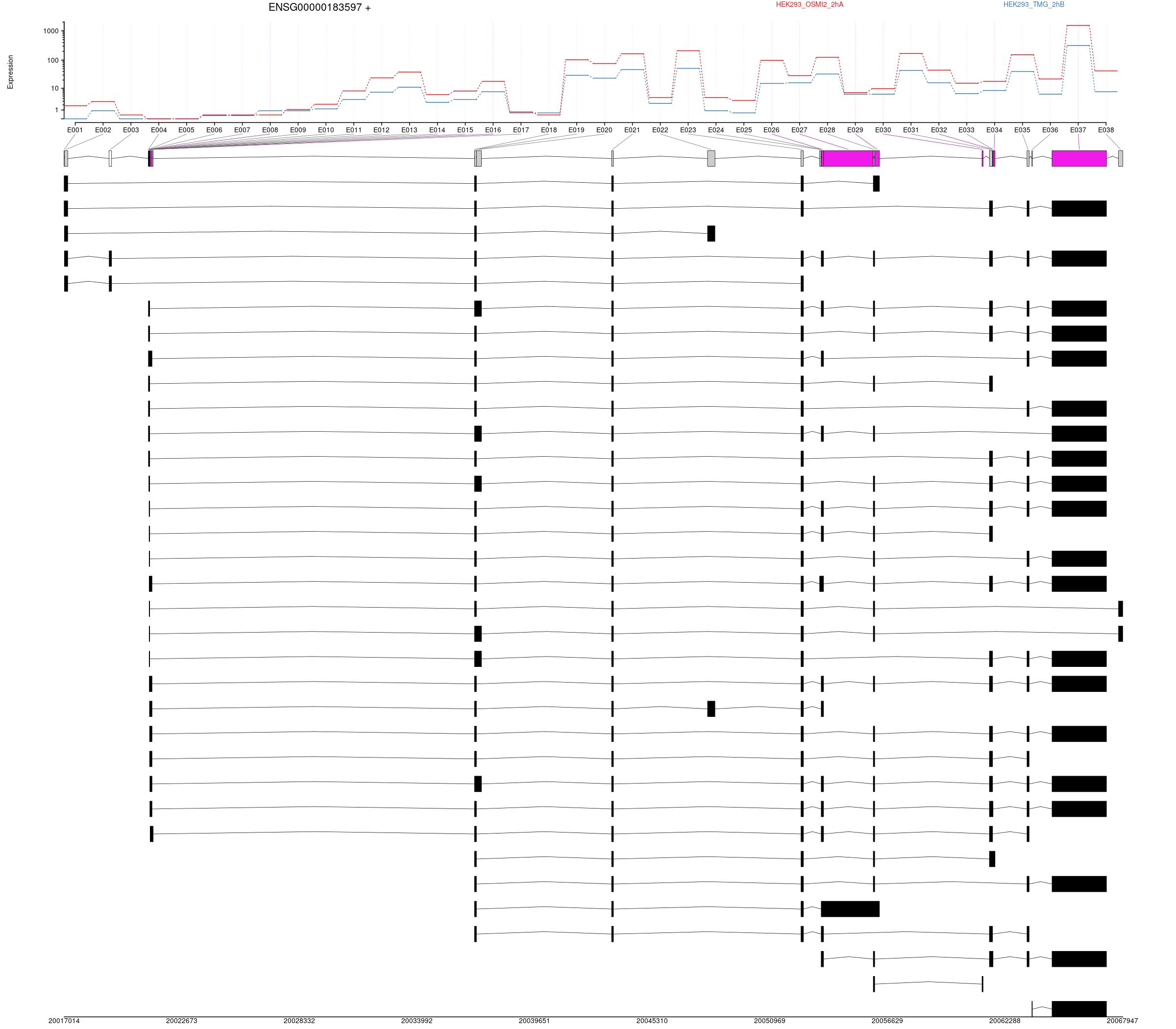1176x1029 pixels.
Task: Click genomic coordinate 20028332
Action: pos(299,1021)
